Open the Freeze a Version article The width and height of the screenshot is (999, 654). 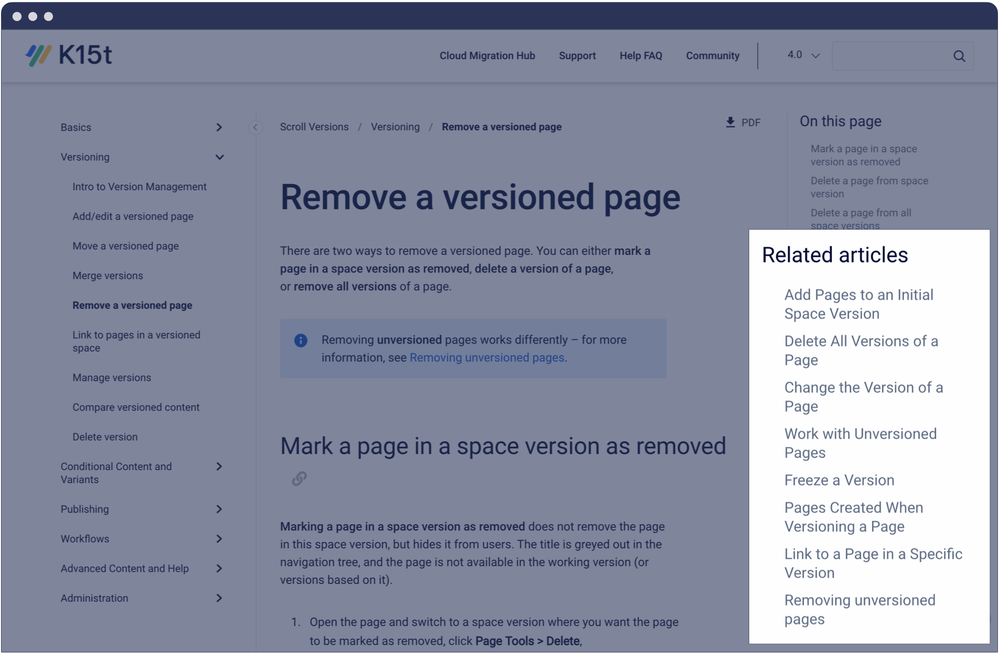click(839, 480)
